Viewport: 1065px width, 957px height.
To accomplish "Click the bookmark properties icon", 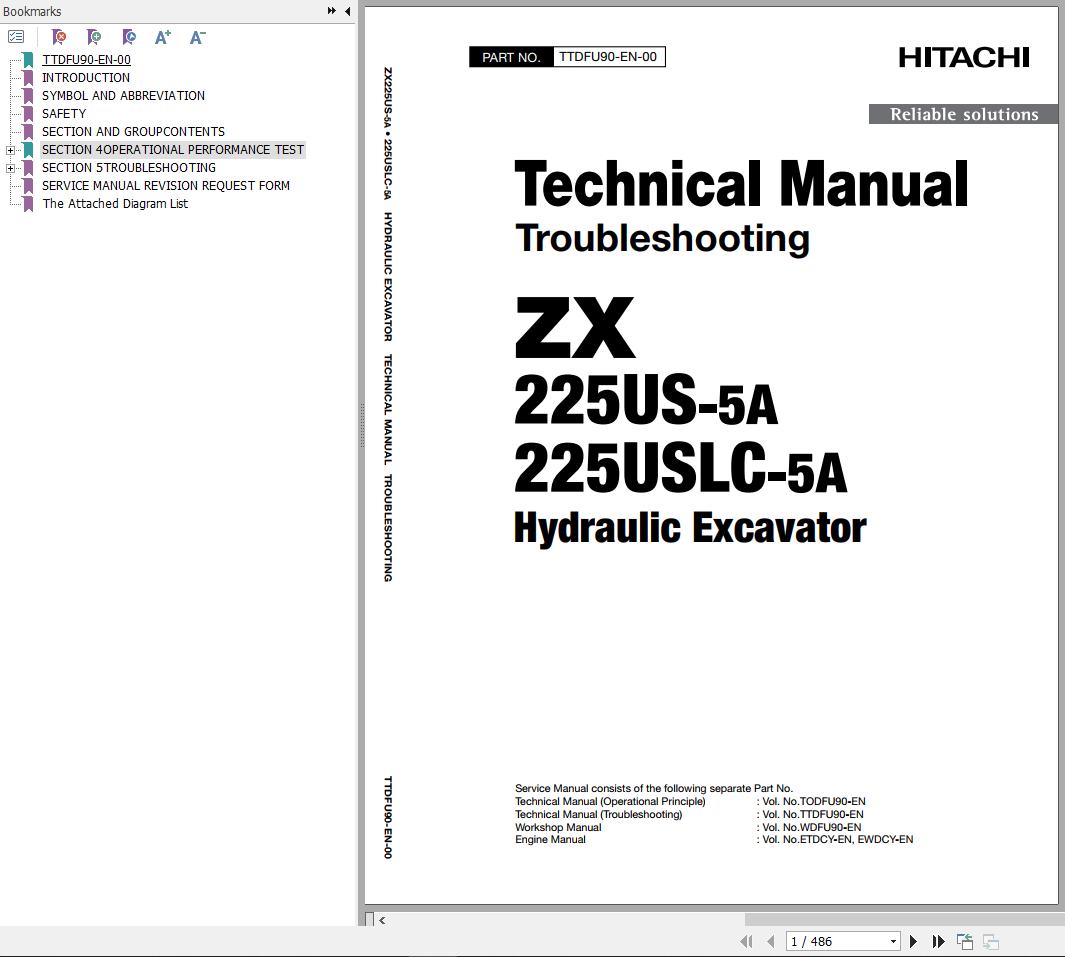I will [128, 37].
